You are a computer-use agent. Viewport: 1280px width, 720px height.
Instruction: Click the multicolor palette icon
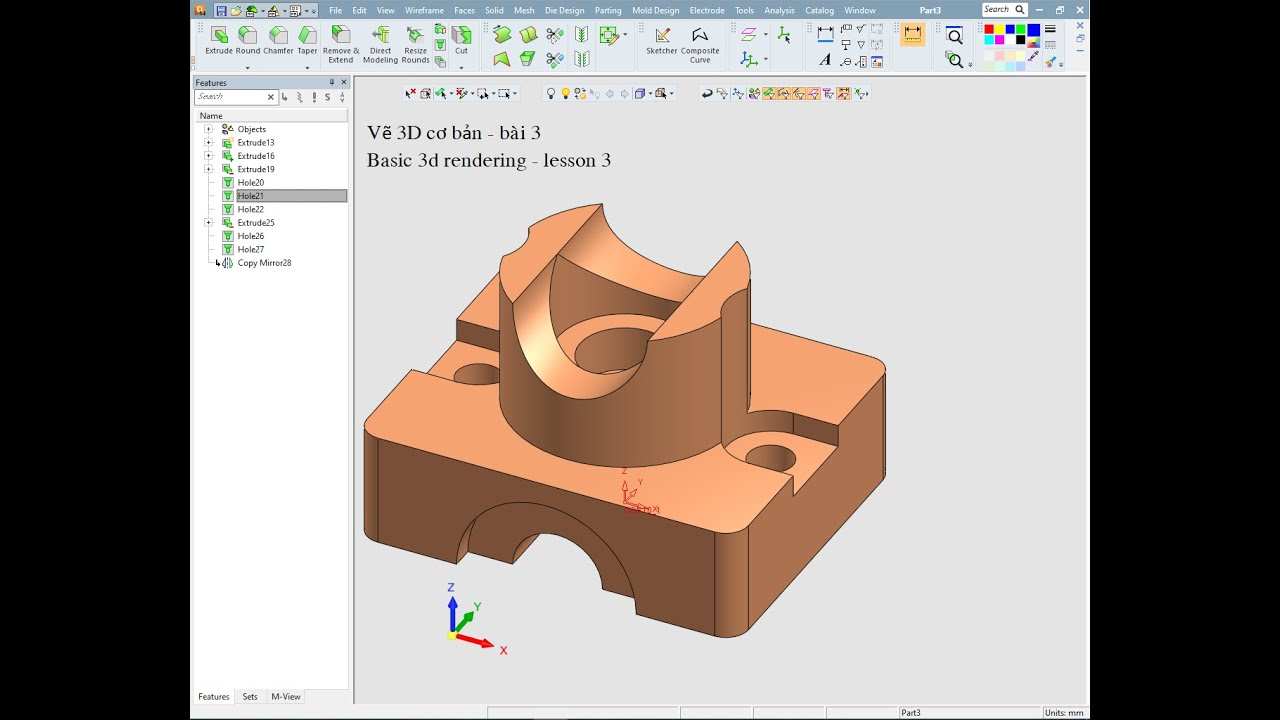(1033, 44)
